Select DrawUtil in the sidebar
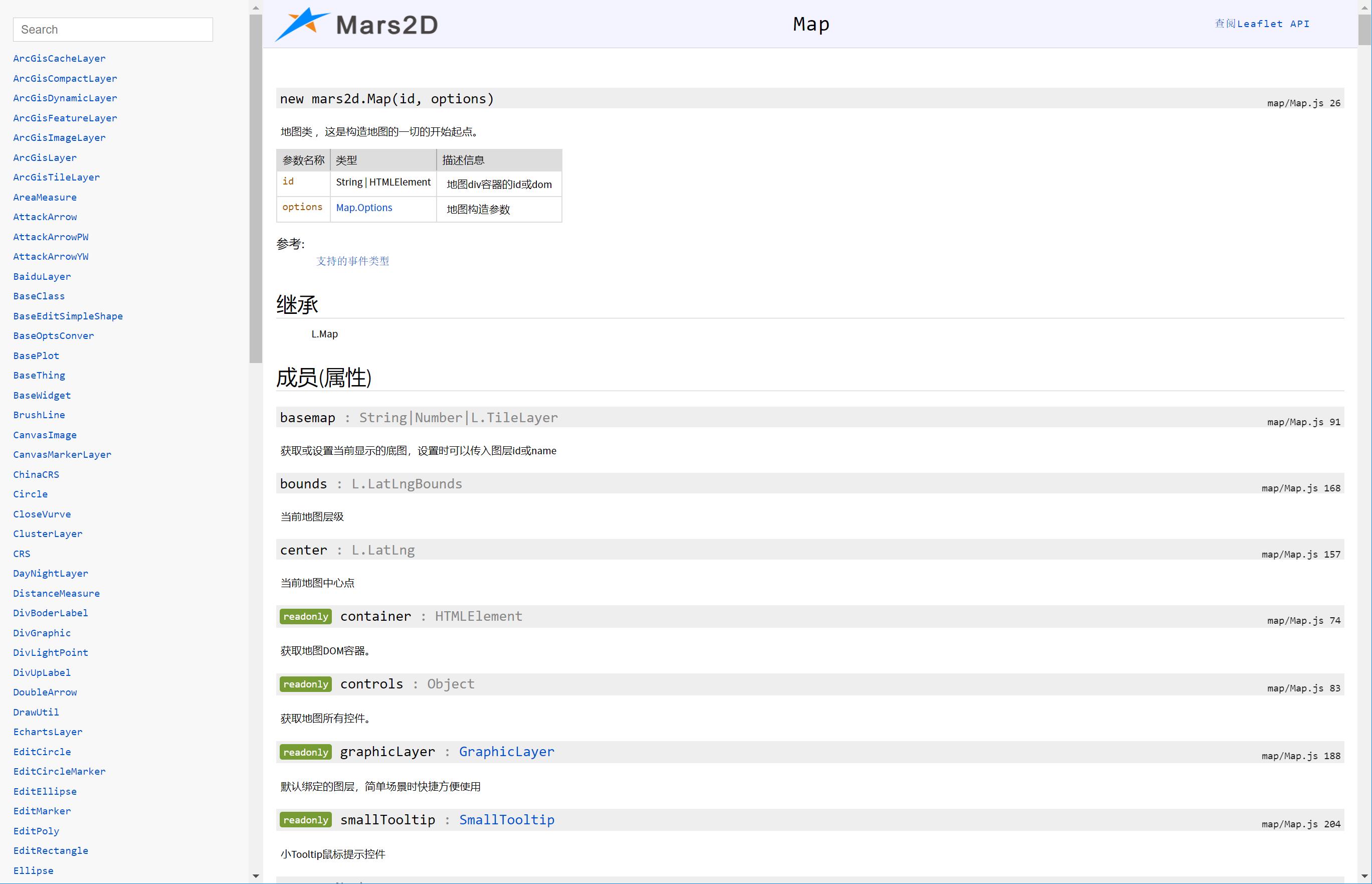 (x=36, y=712)
